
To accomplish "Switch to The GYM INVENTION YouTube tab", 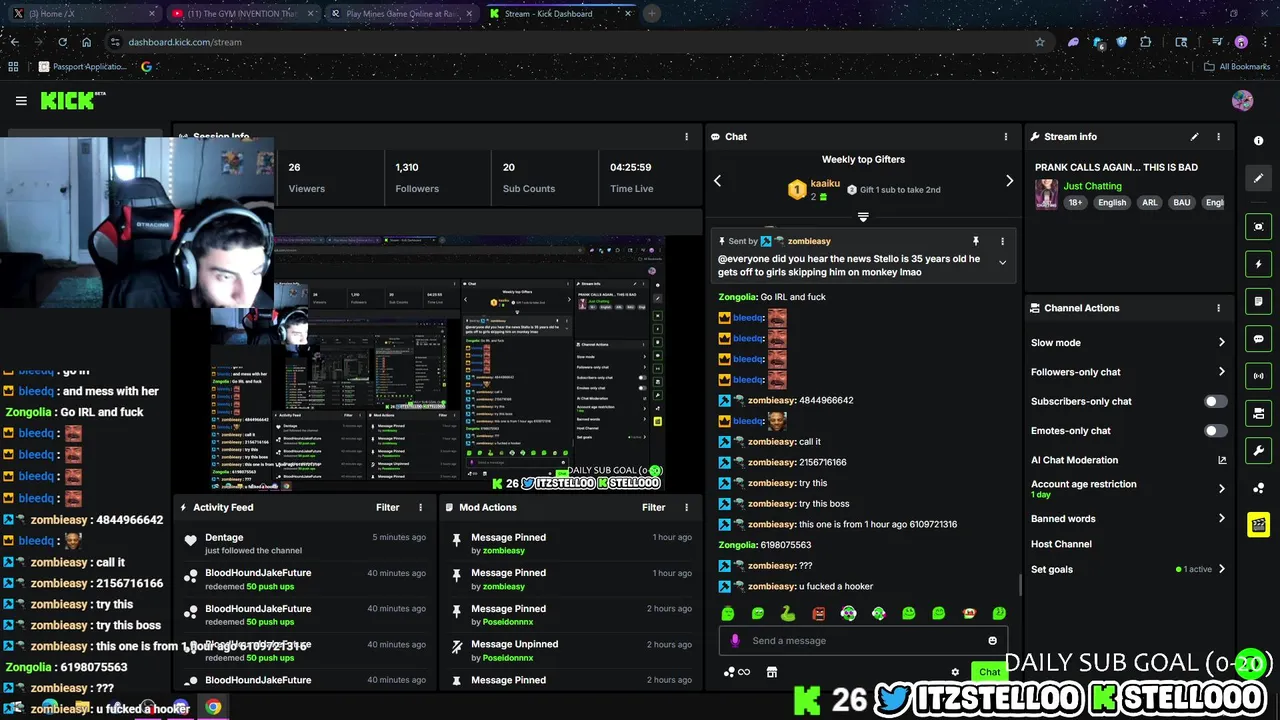I will [x=243, y=14].
